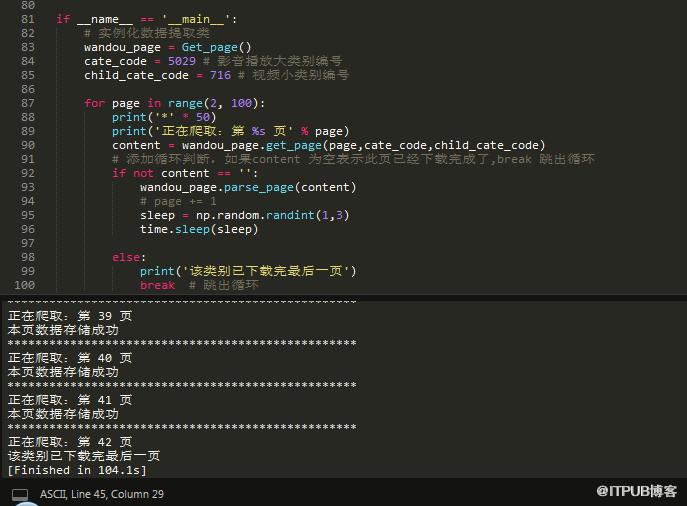Select line number 100 in the gutter
The image size is (687, 506).
(25, 285)
